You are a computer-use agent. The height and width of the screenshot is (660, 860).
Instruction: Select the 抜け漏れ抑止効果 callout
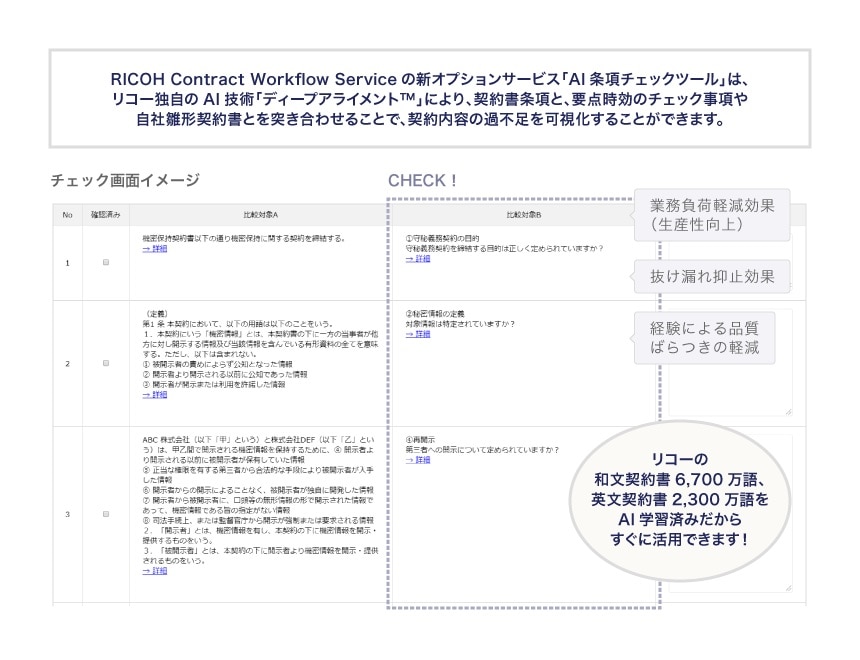(711, 275)
